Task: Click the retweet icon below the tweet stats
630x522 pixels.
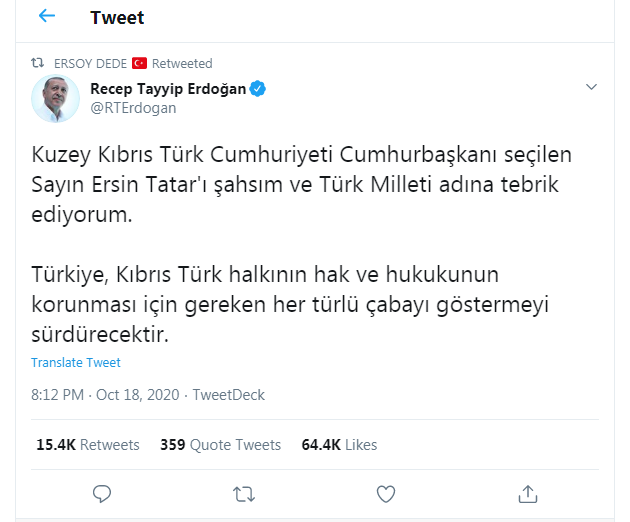Action: (x=243, y=492)
